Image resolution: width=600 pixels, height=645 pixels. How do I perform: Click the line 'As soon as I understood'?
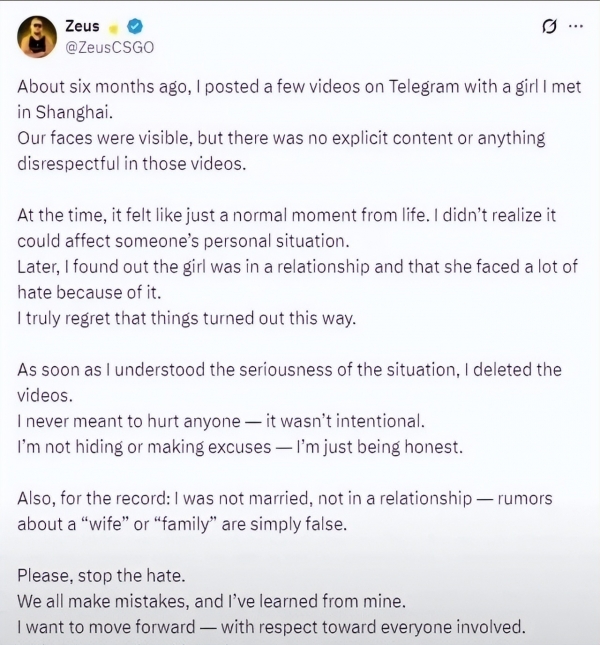[x=289, y=370]
